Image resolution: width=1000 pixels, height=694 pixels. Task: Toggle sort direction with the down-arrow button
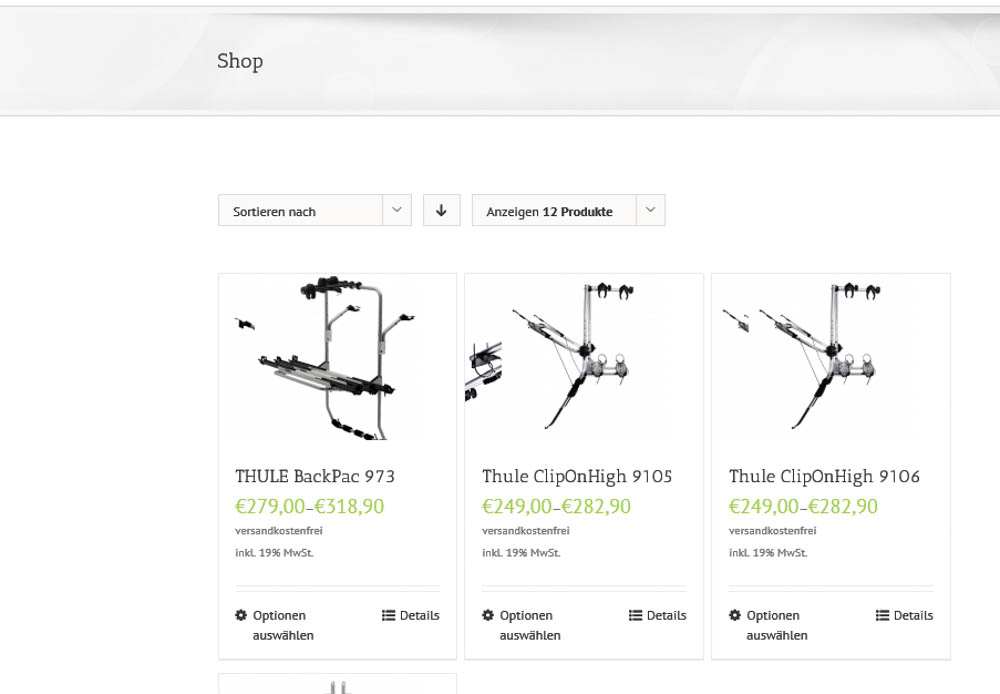click(441, 210)
